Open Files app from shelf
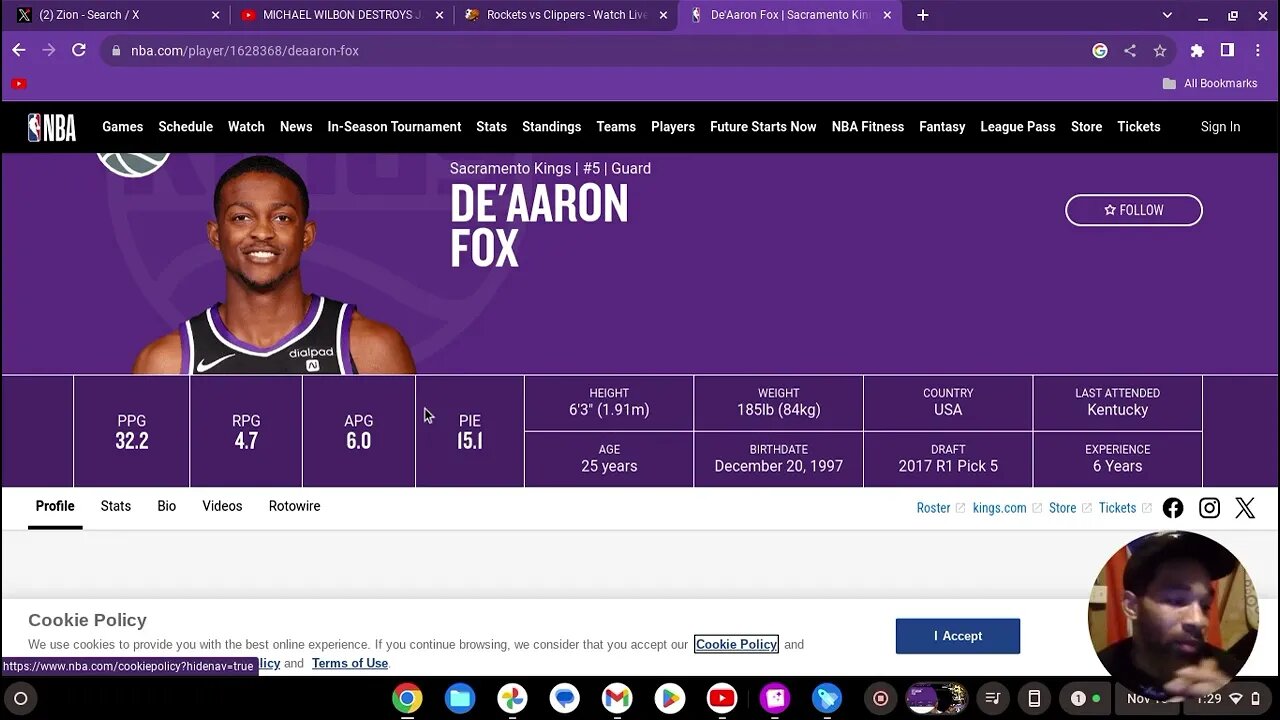The image size is (1280, 720). (x=460, y=698)
